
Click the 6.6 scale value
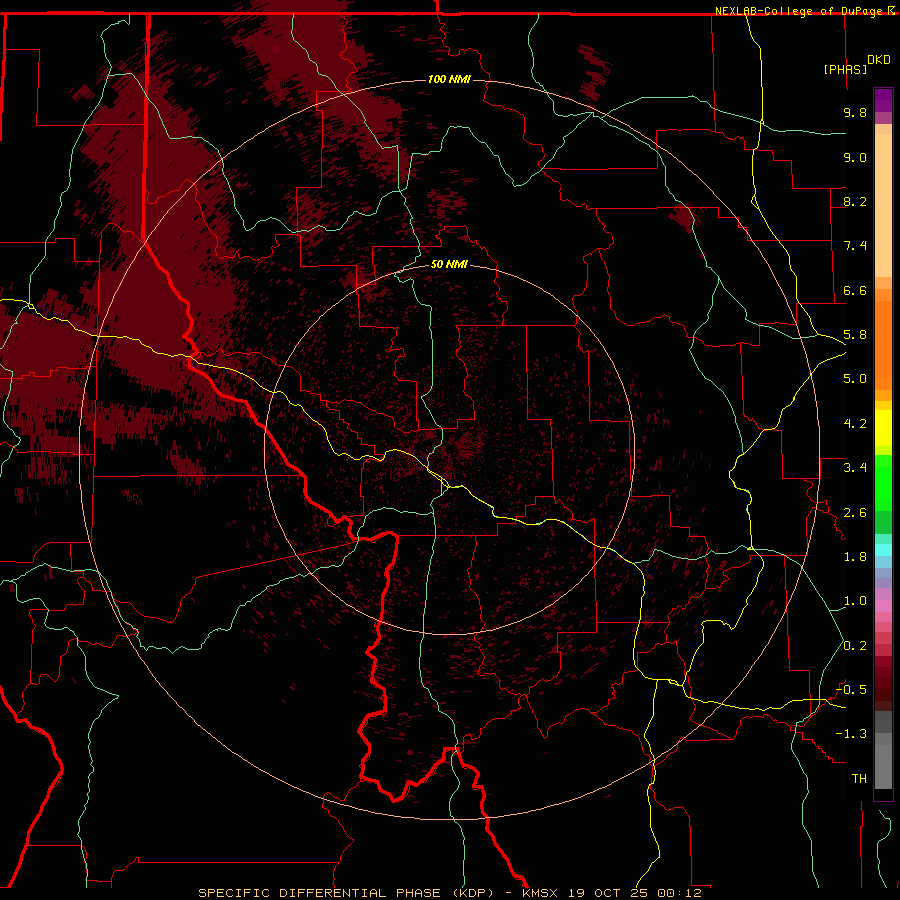(x=855, y=290)
